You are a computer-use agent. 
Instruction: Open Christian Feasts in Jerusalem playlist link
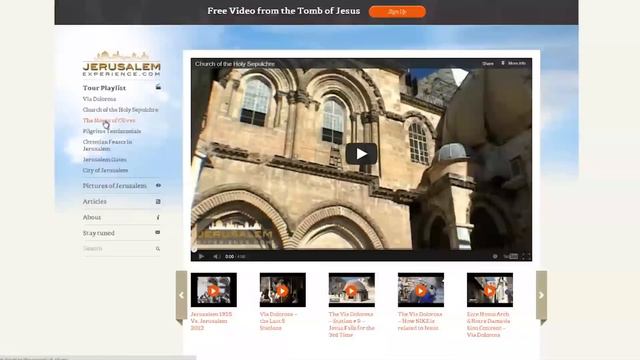pyautogui.click(x=107, y=145)
